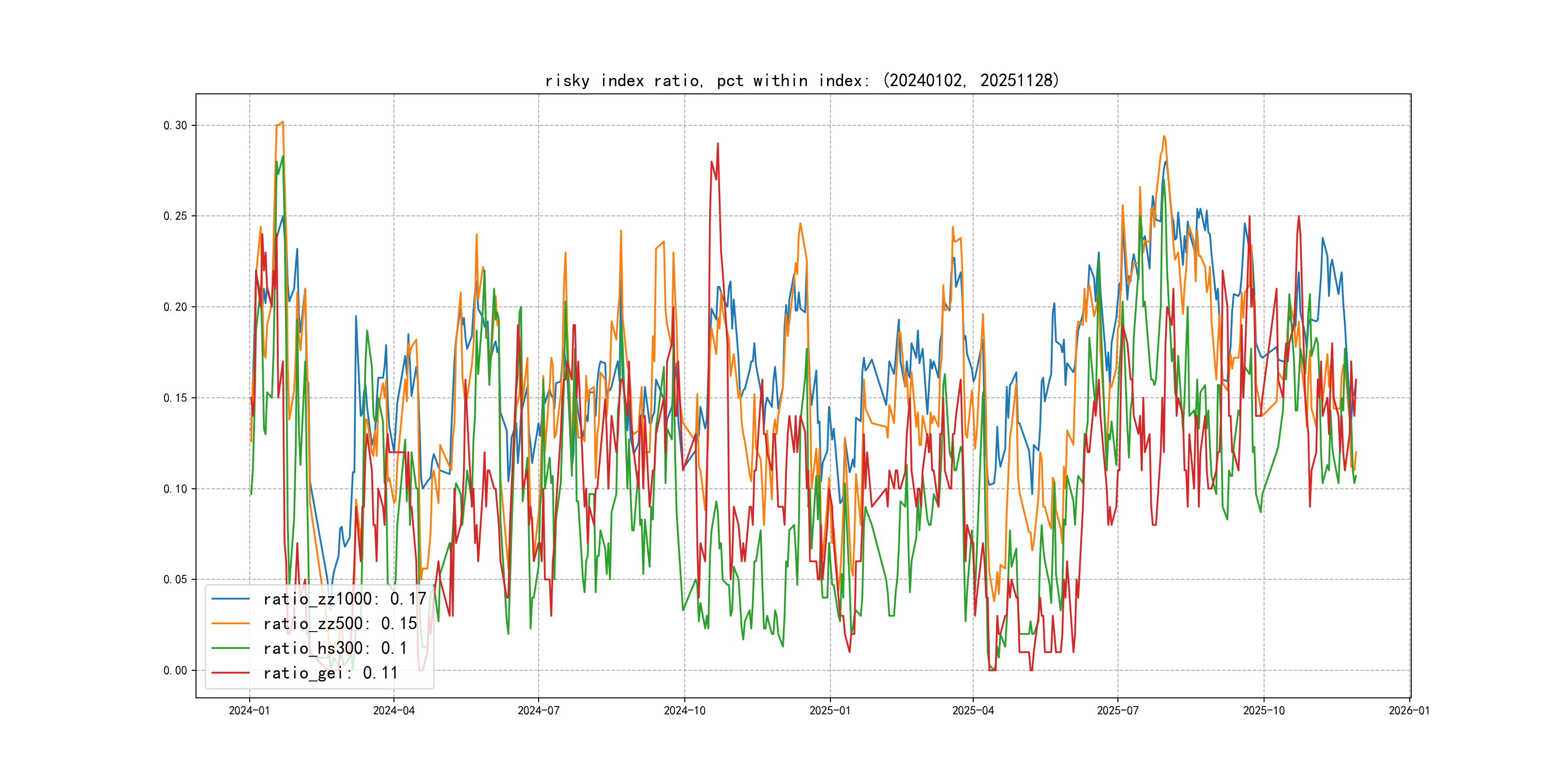Viewport: 1568px width, 784px height.
Task: Click the orange ratio_zz500 legend line swatch
Action: 230,623
